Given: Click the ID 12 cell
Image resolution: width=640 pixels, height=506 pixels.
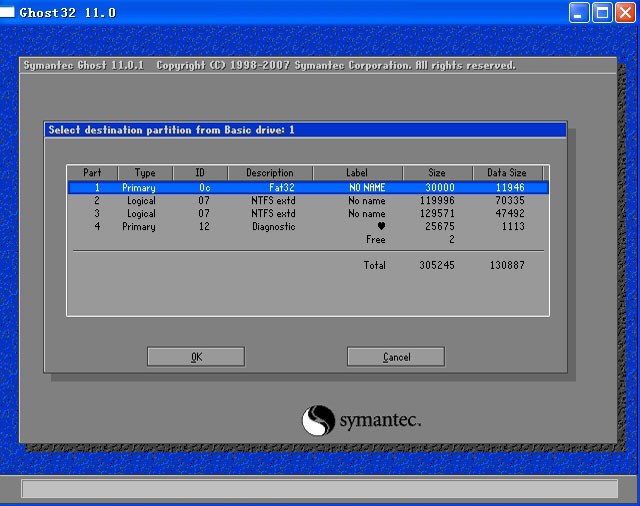Looking at the screenshot, I should click(x=204, y=226).
